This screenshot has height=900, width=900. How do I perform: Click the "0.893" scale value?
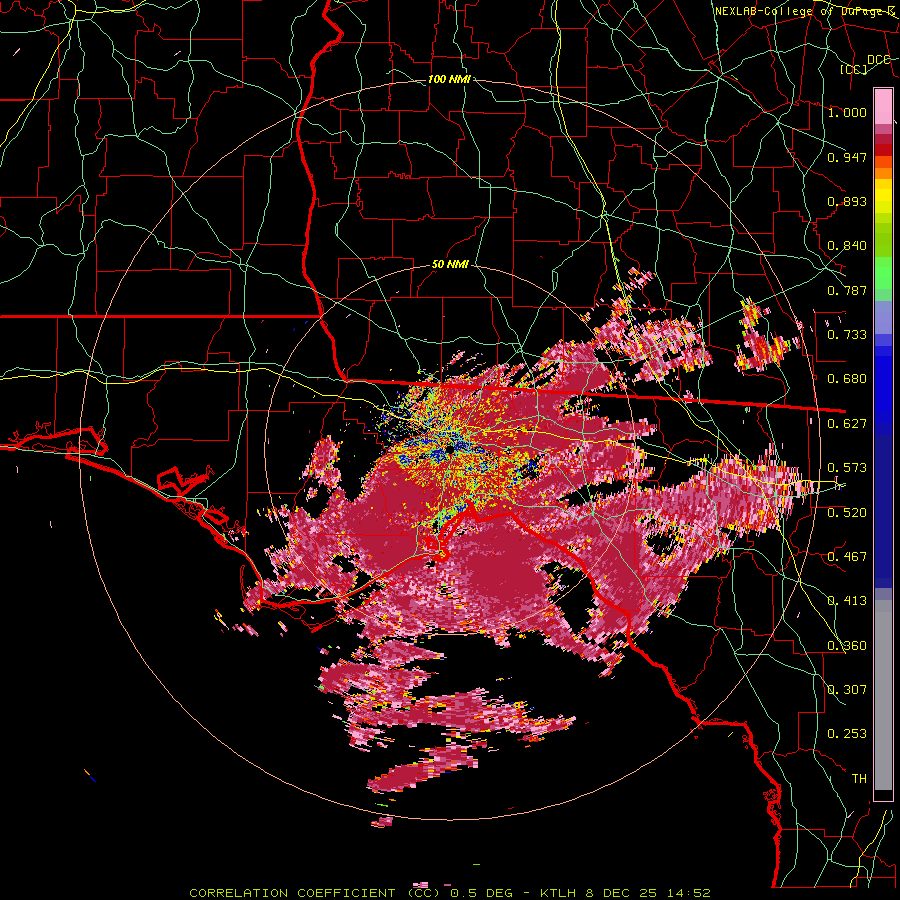pos(847,201)
